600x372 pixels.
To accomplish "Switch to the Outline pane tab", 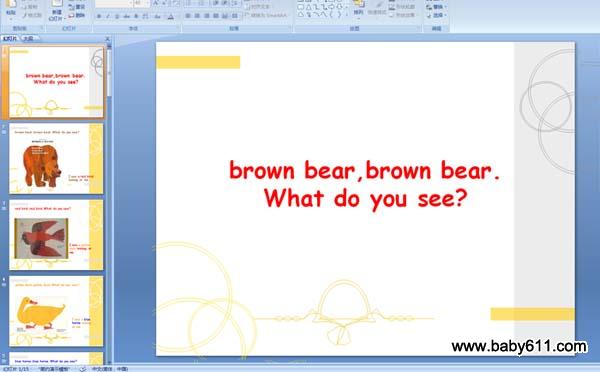I will (29, 38).
